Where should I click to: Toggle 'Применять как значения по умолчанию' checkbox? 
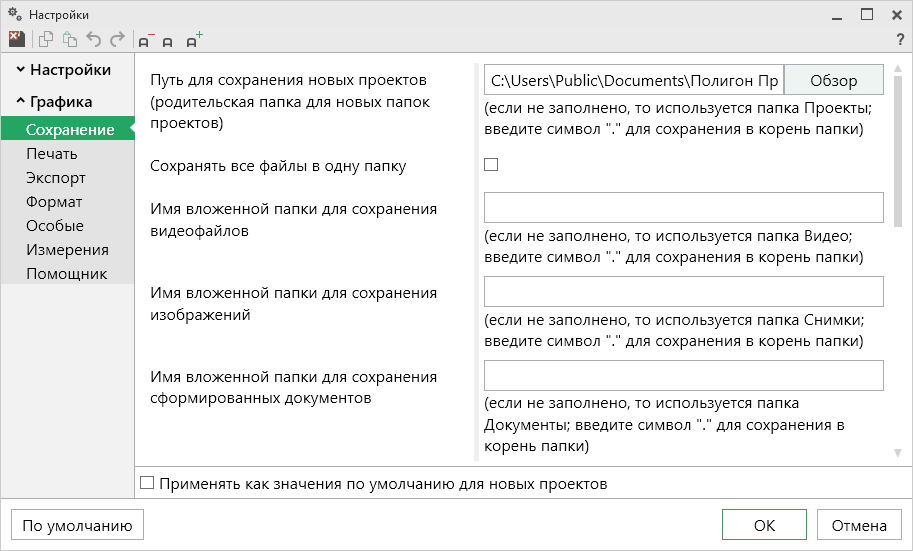(148, 483)
